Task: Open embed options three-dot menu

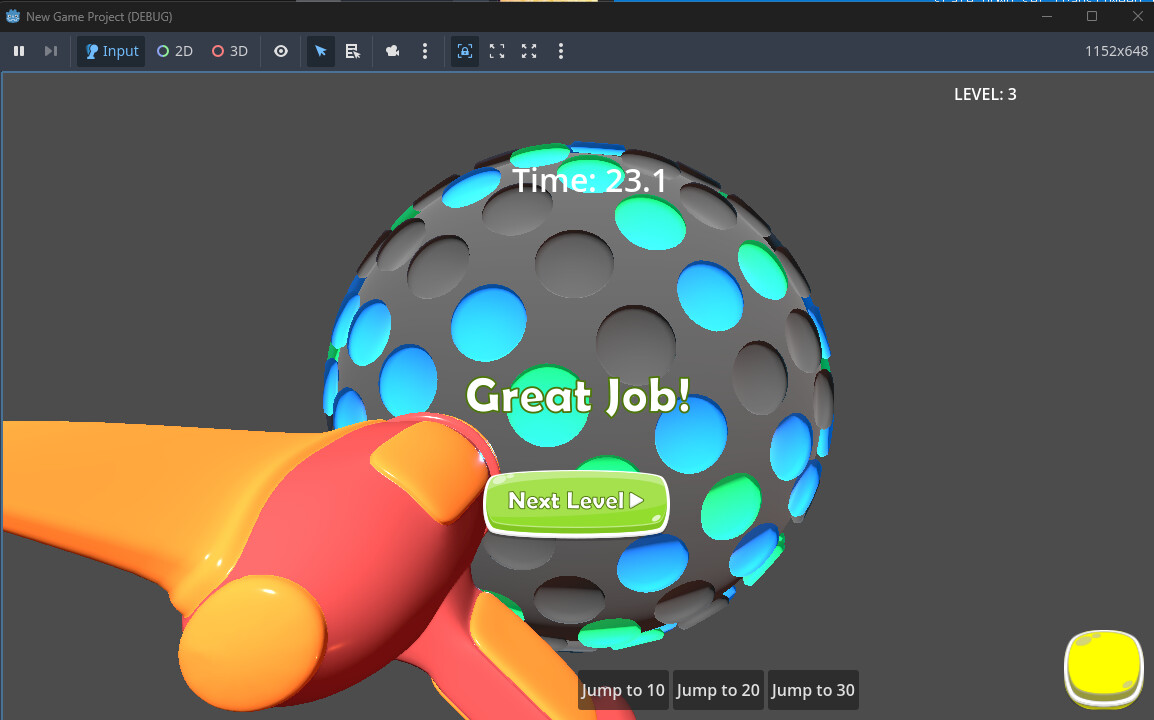Action: pos(561,51)
